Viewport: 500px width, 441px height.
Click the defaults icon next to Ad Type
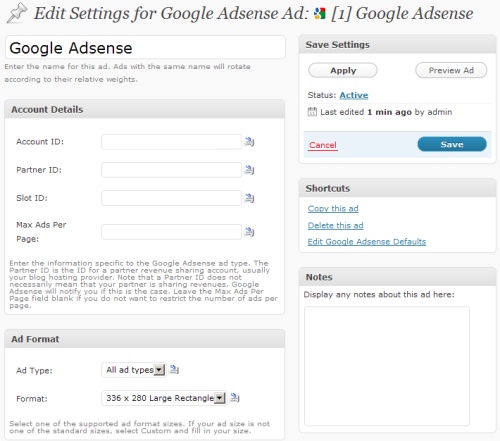[174, 369]
